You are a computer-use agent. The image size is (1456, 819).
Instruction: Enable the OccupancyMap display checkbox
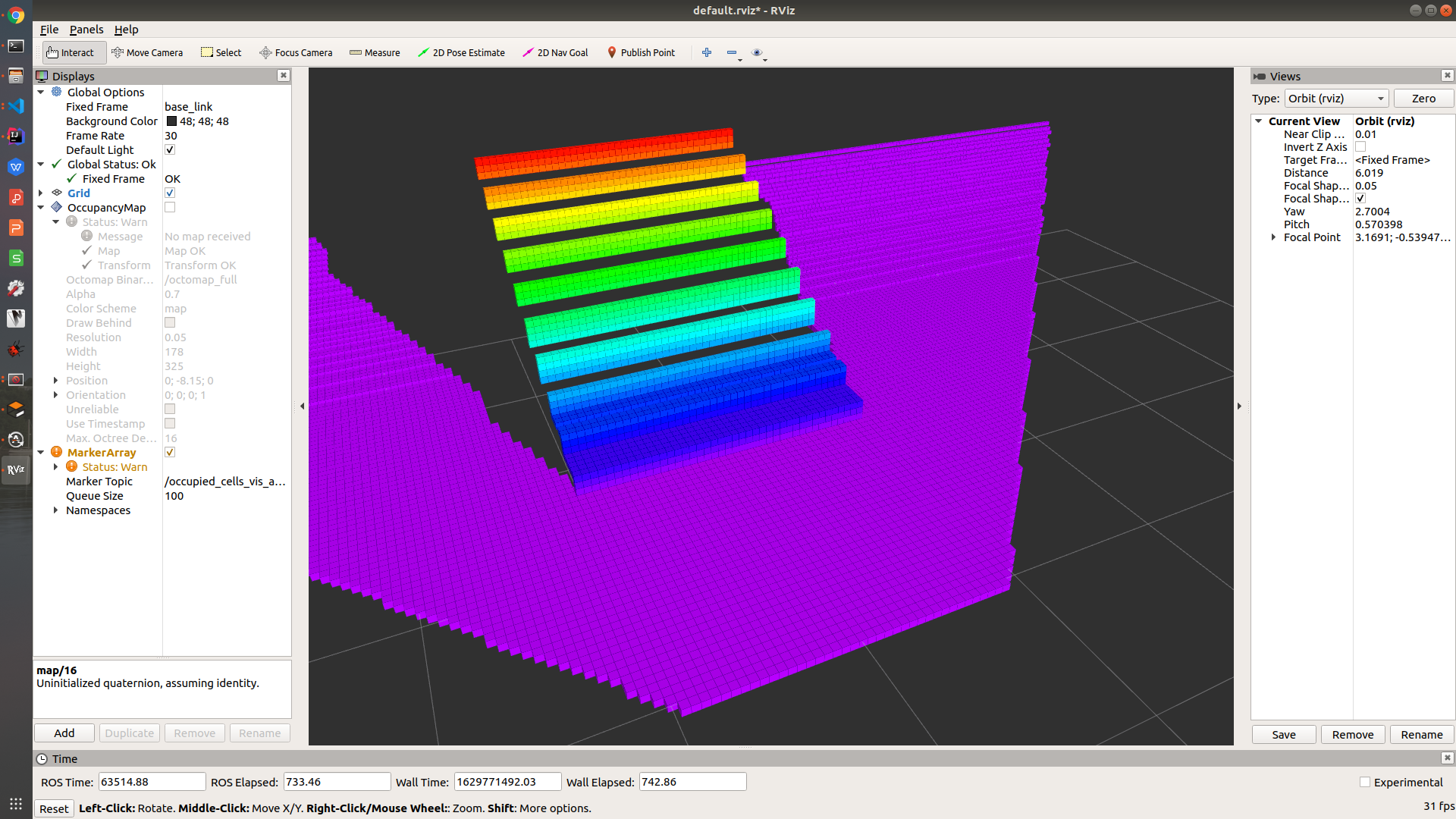click(170, 208)
